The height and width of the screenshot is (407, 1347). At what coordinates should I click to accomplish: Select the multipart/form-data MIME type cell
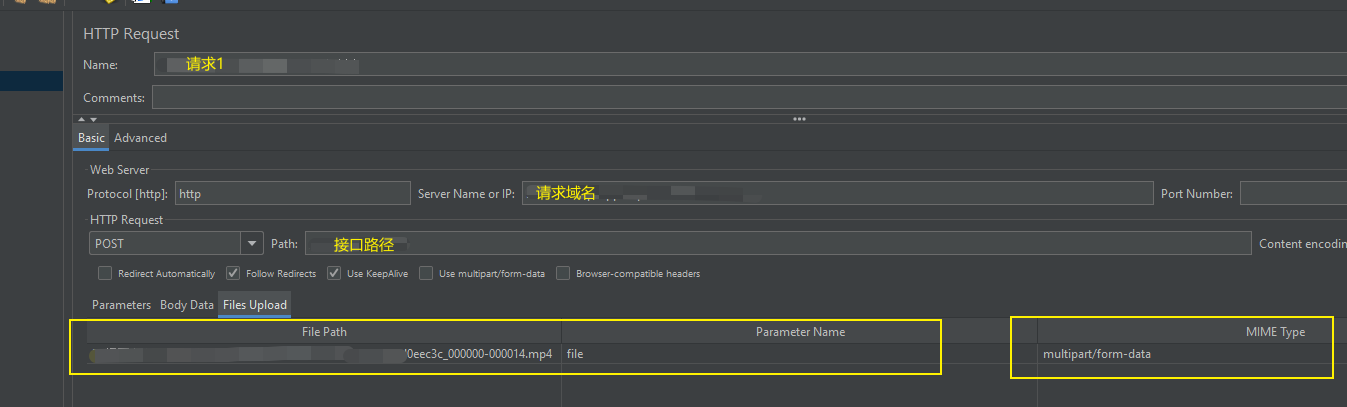(1192, 354)
